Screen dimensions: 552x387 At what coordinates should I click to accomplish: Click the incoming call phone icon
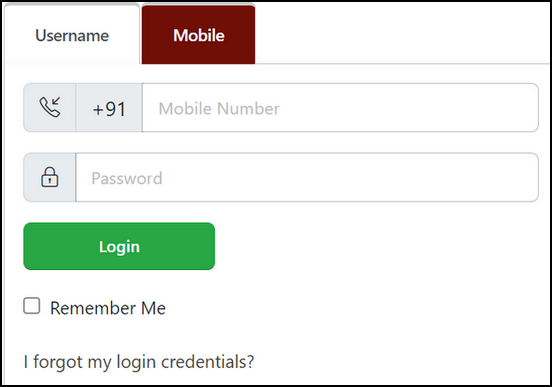[50, 107]
